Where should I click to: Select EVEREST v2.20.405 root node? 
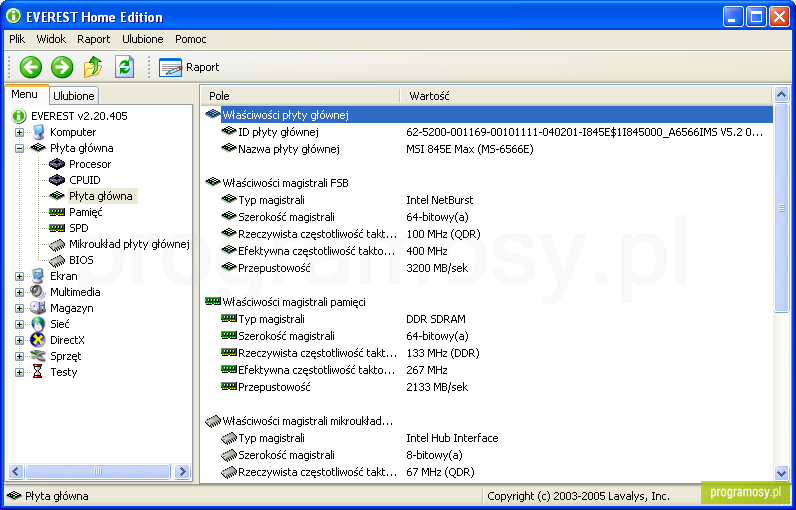coord(79,116)
